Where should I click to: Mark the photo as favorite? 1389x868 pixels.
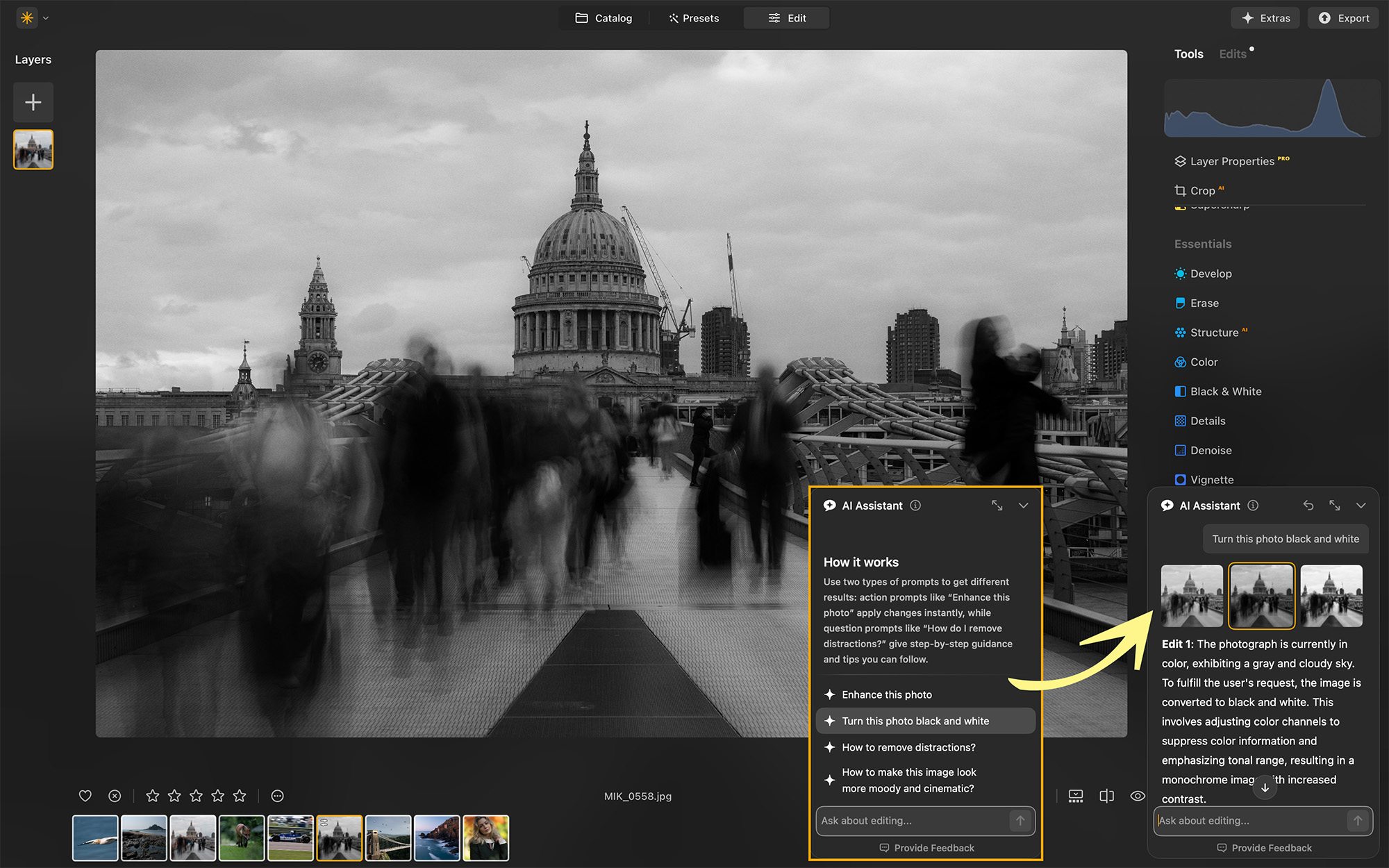point(85,796)
